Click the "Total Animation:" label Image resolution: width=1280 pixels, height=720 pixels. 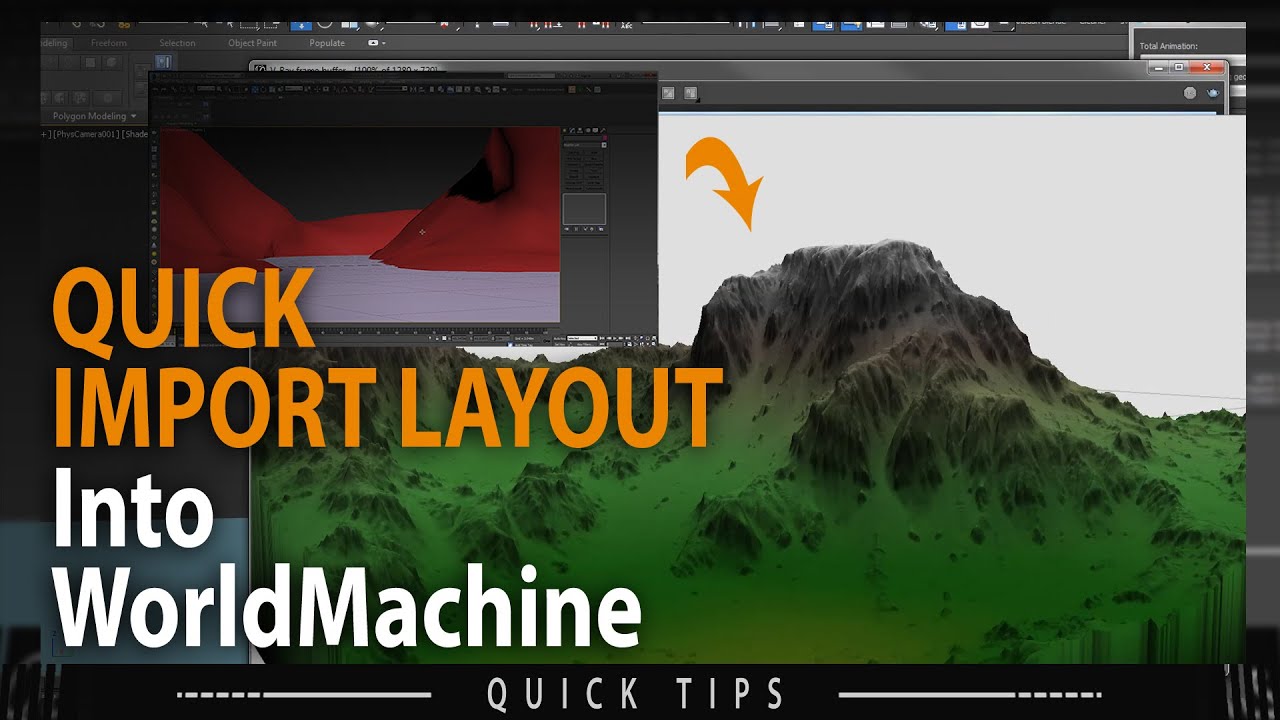(x=1168, y=46)
